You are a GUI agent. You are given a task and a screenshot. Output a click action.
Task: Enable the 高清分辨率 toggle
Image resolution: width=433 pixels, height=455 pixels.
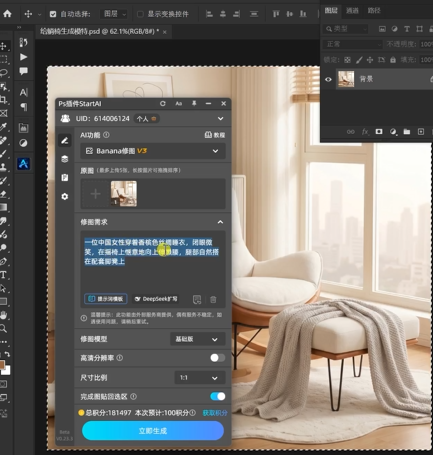tap(217, 358)
